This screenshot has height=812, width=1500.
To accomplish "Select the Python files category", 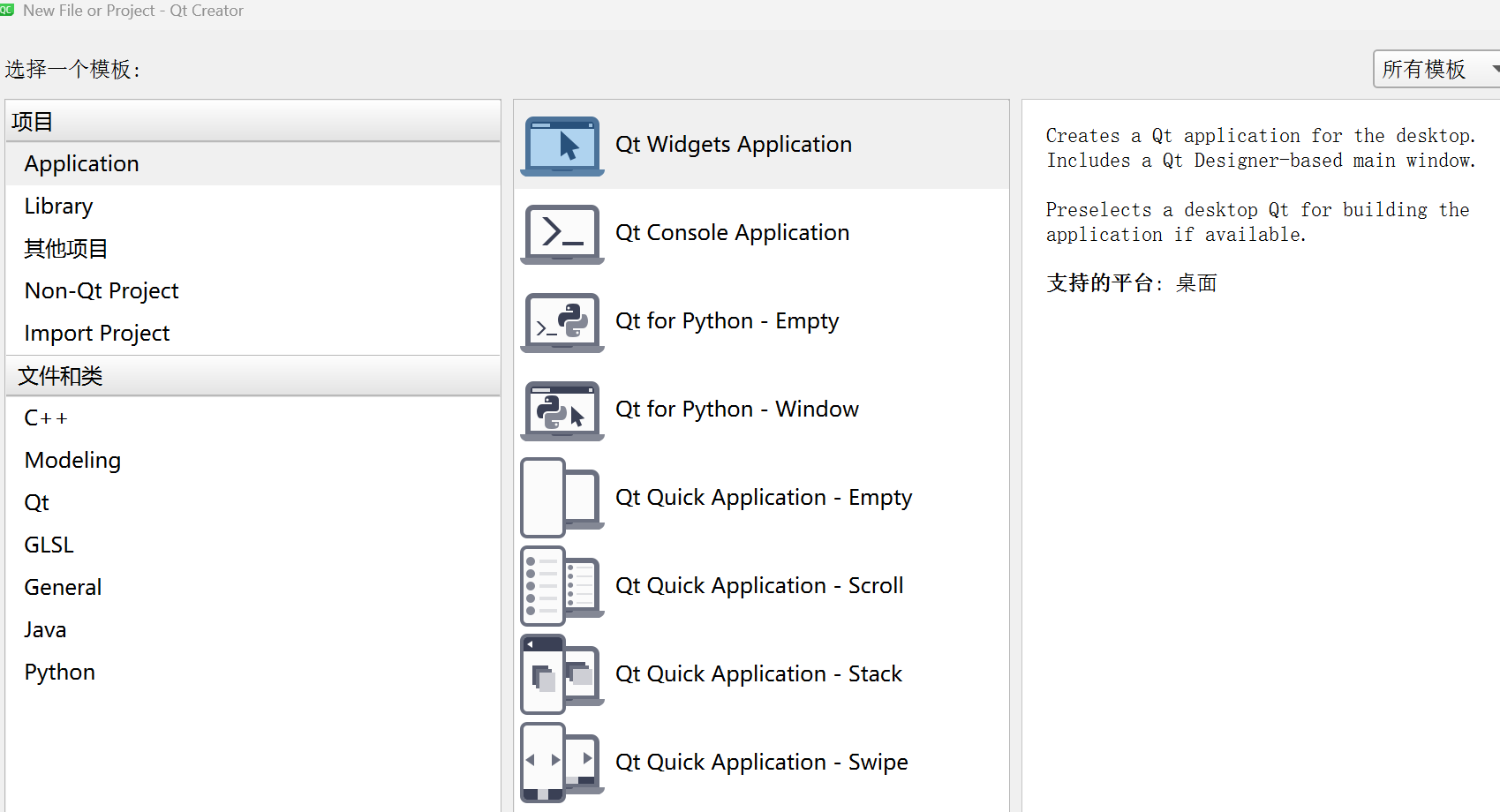I will coord(253,673).
